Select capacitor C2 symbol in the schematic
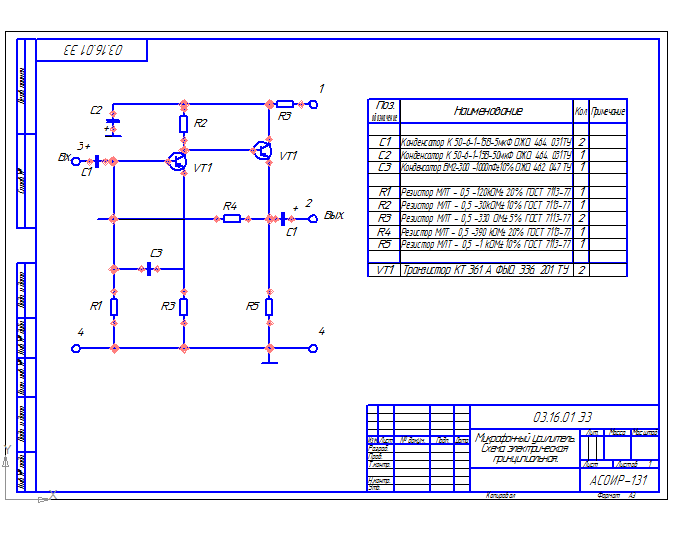Viewport: 689px width, 553px height. pos(113,123)
